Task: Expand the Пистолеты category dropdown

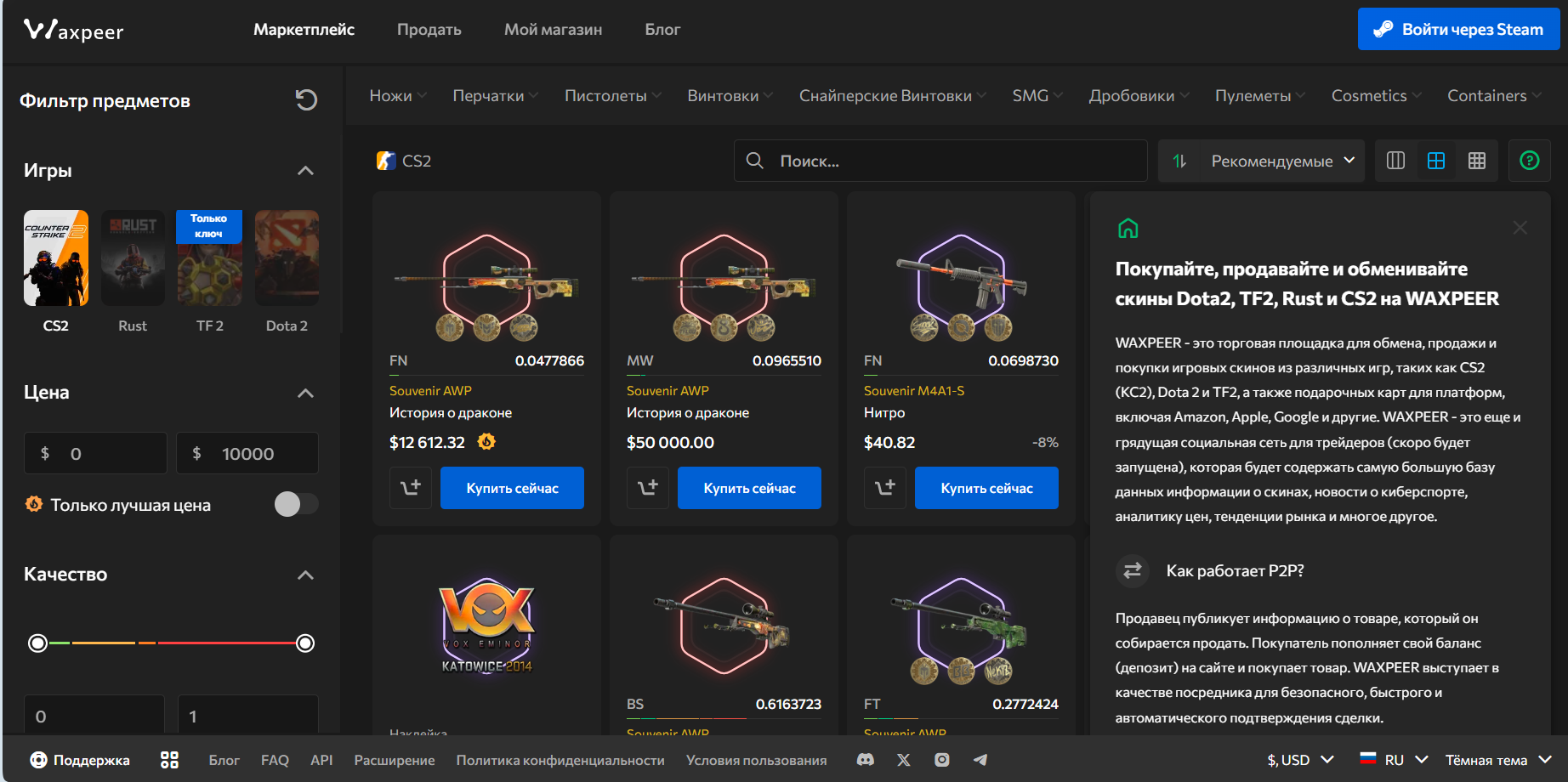Action: point(613,96)
